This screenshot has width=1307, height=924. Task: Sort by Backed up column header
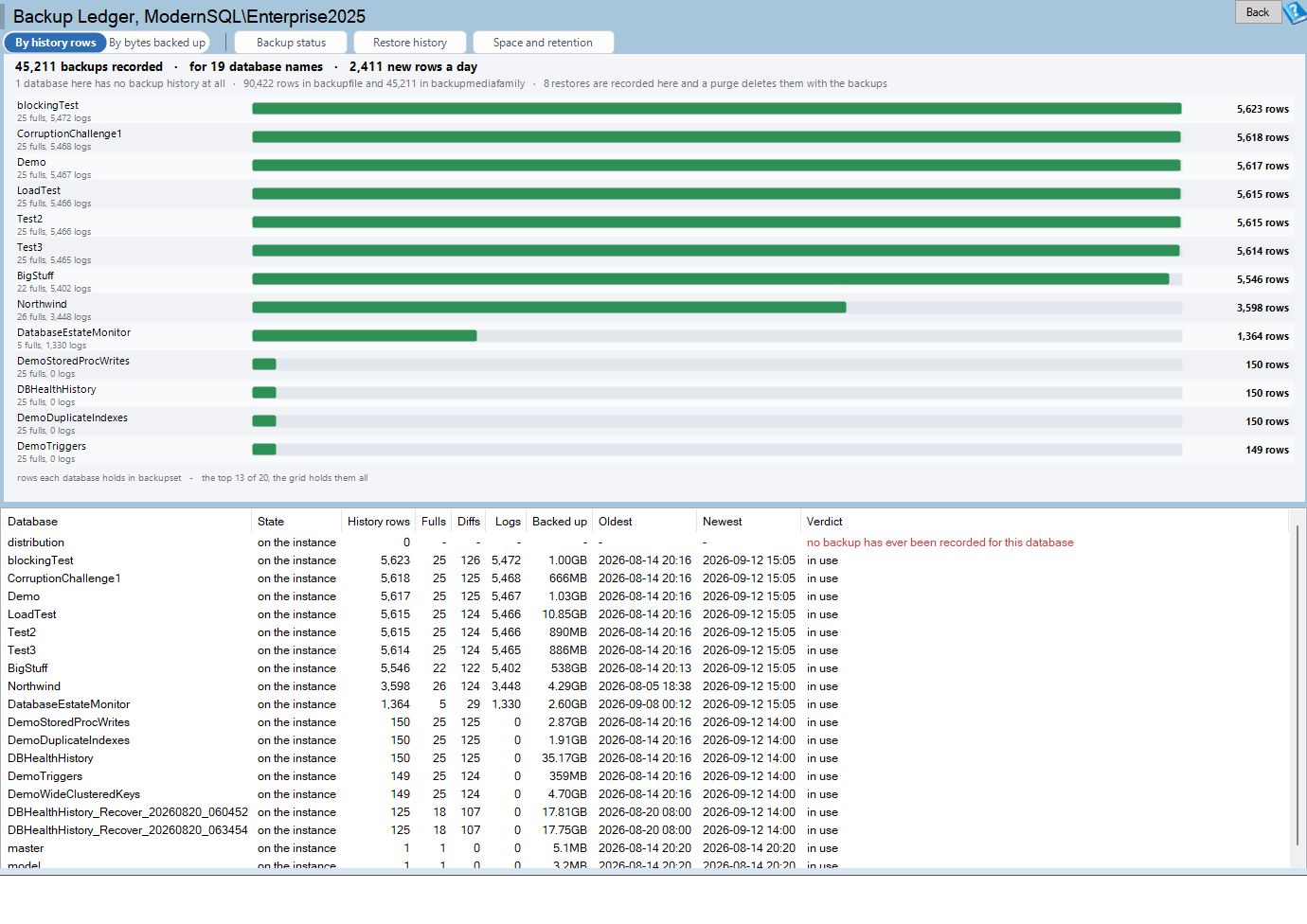click(560, 522)
